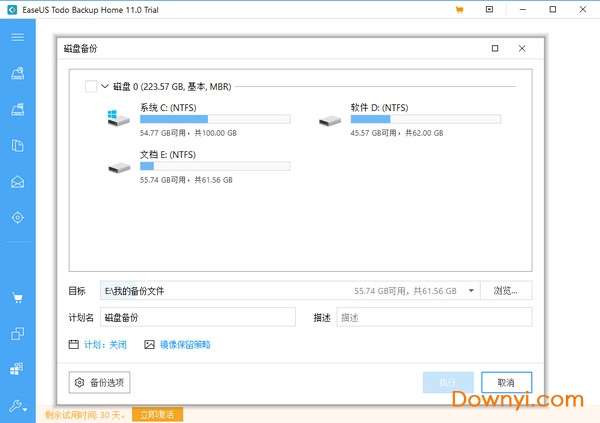600x423 pixels.
Task: Select the 系统 C: (NTFS) label
Action: (168, 108)
